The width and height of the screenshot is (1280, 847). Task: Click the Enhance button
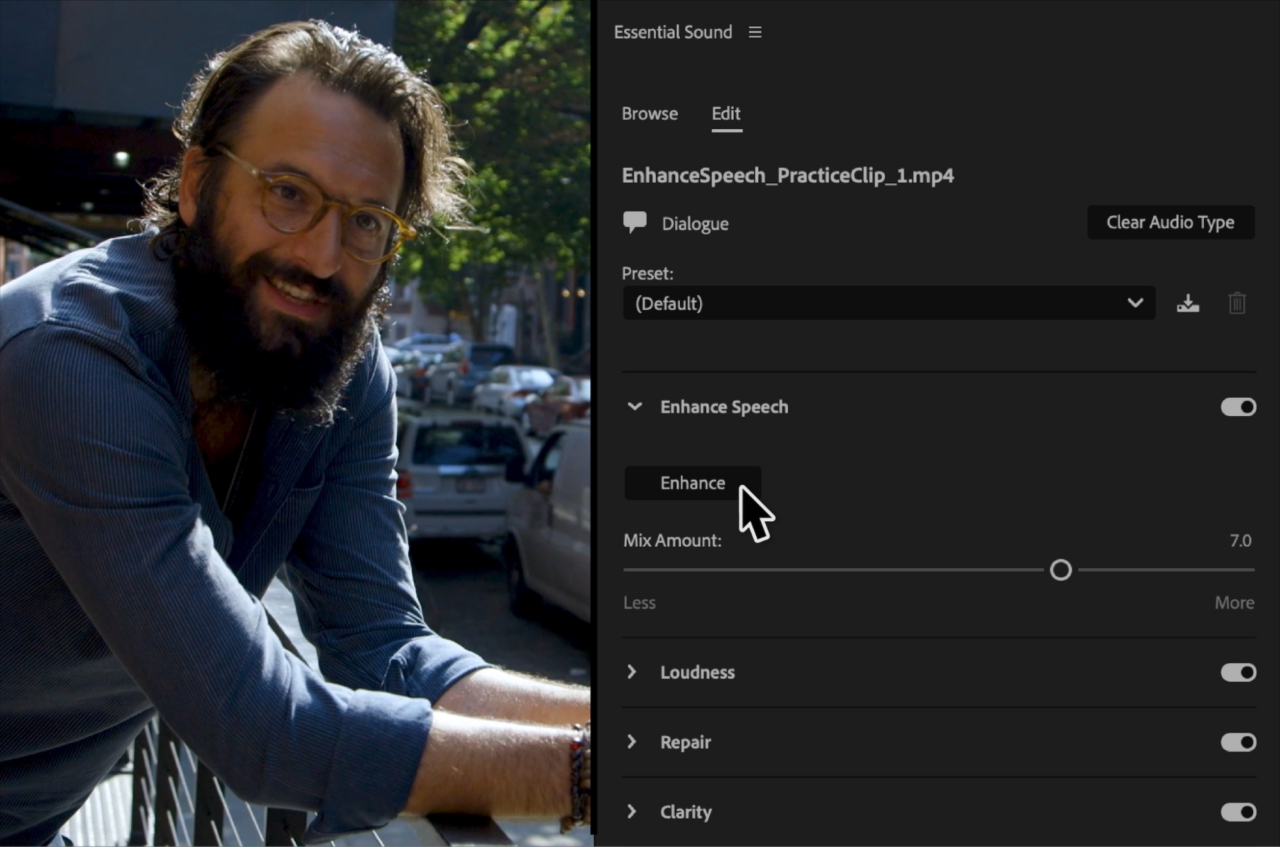692,482
